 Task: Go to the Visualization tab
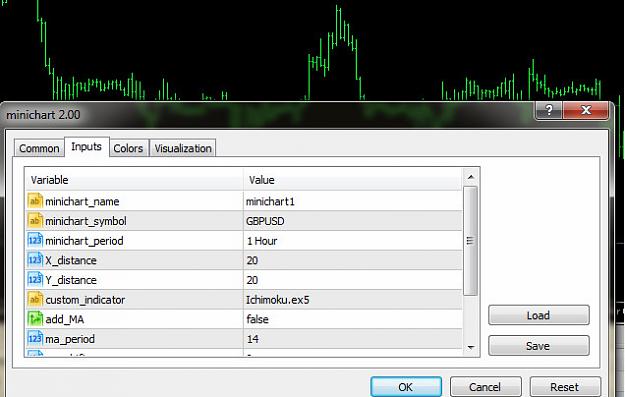tap(183, 148)
